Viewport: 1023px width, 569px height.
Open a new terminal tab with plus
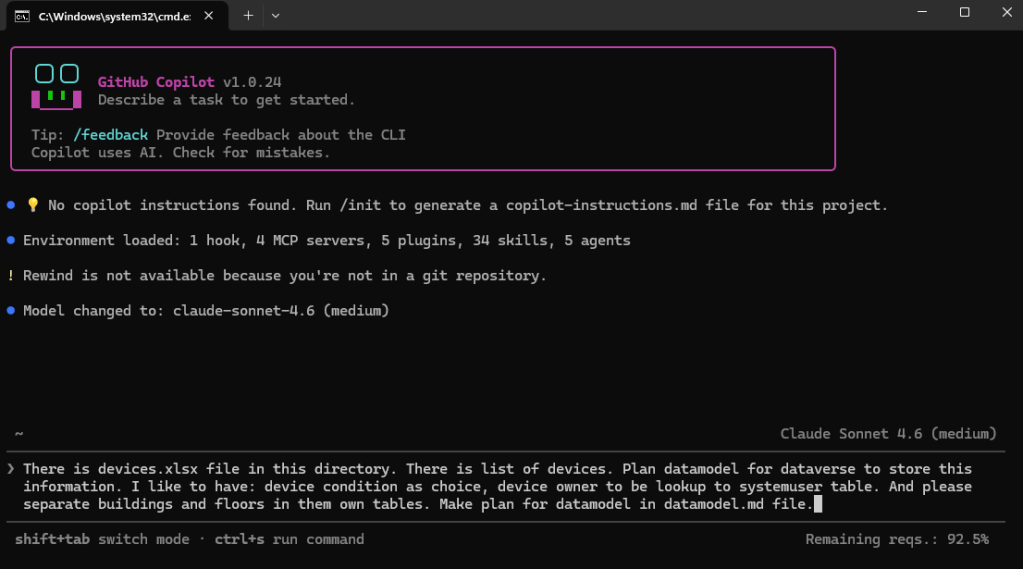[x=248, y=15]
